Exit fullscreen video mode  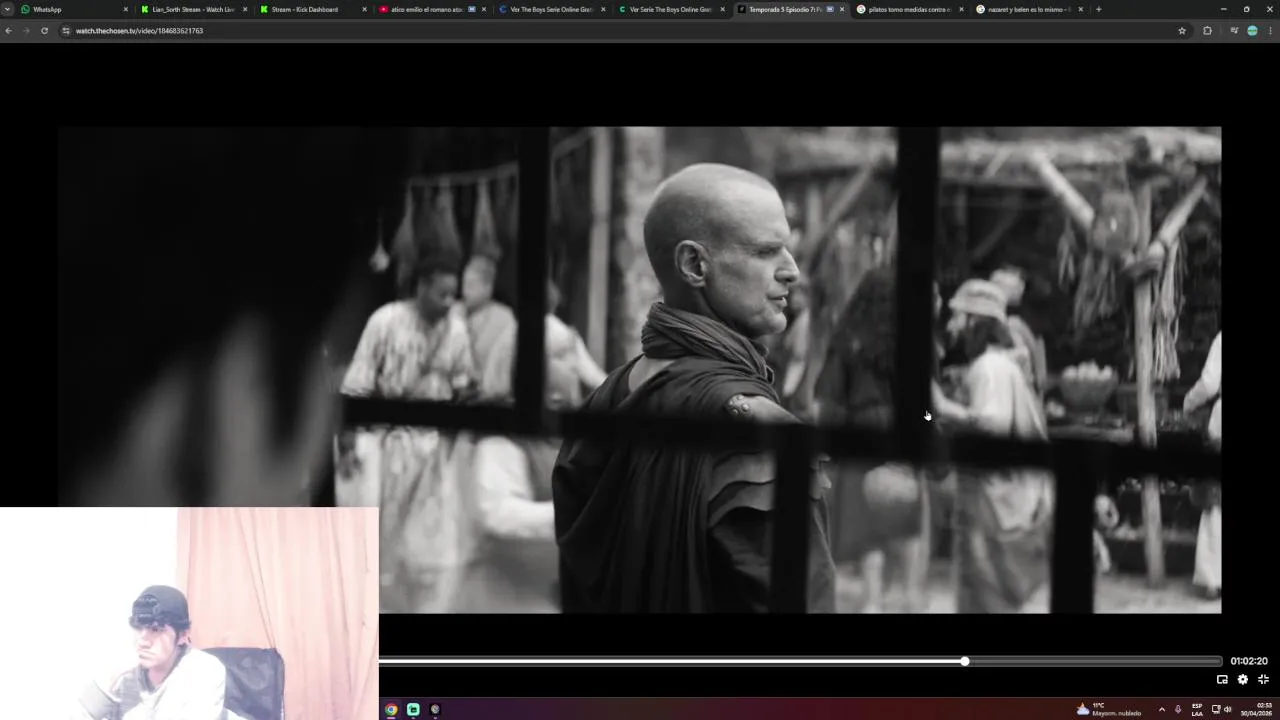(1263, 679)
